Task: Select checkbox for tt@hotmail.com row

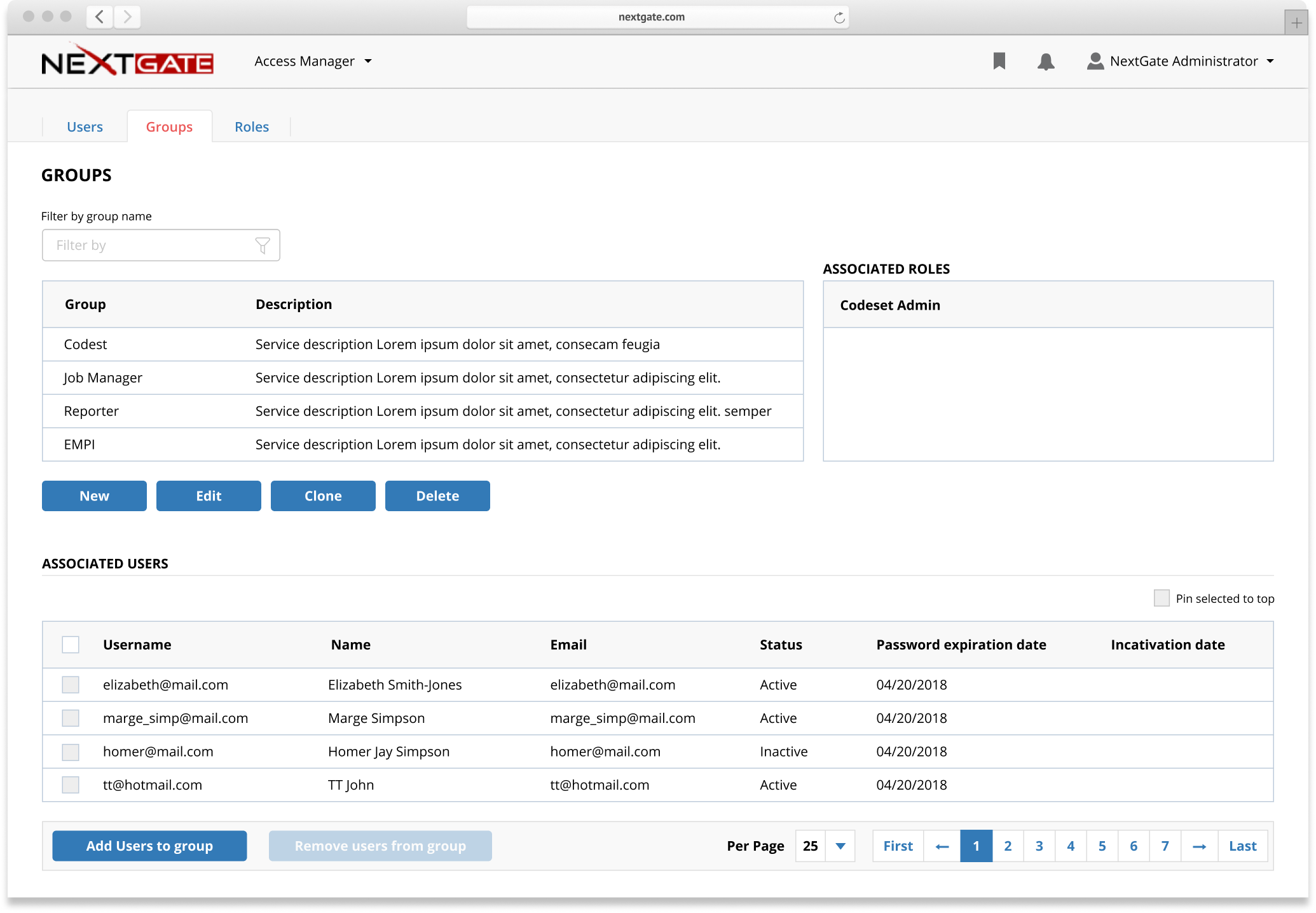Action: tap(71, 785)
